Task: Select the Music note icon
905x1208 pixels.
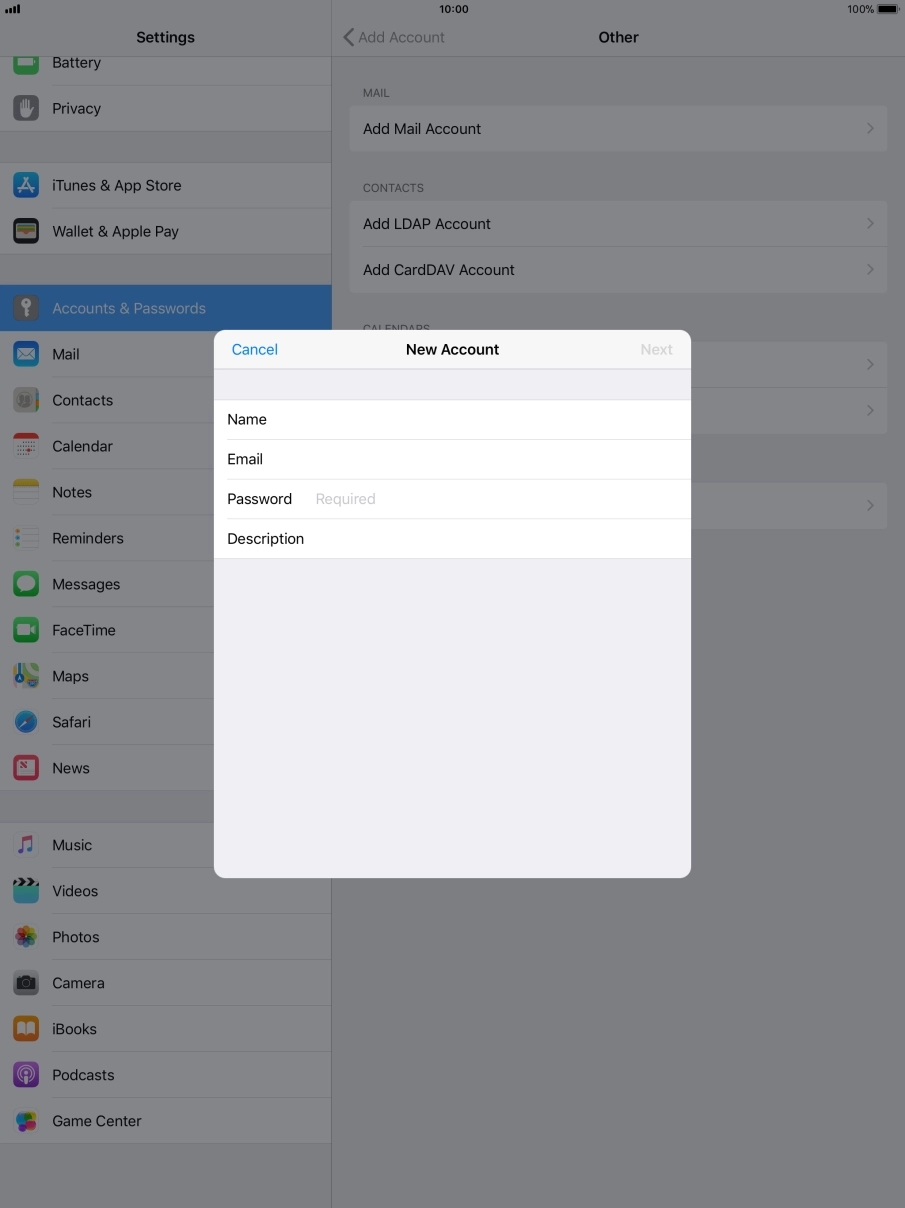Action: (26, 845)
